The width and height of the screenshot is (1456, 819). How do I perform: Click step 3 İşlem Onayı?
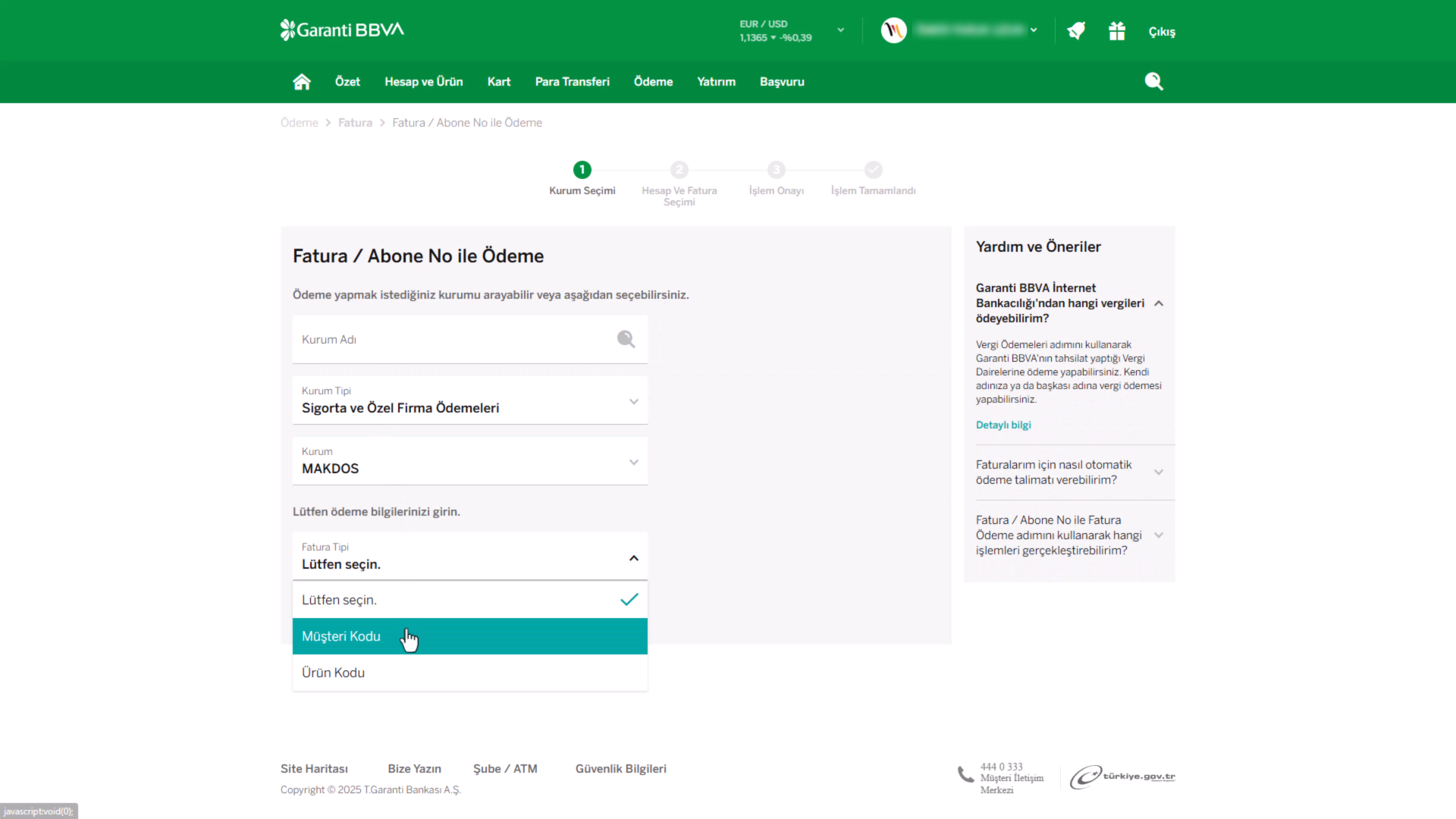(x=777, y=170)
